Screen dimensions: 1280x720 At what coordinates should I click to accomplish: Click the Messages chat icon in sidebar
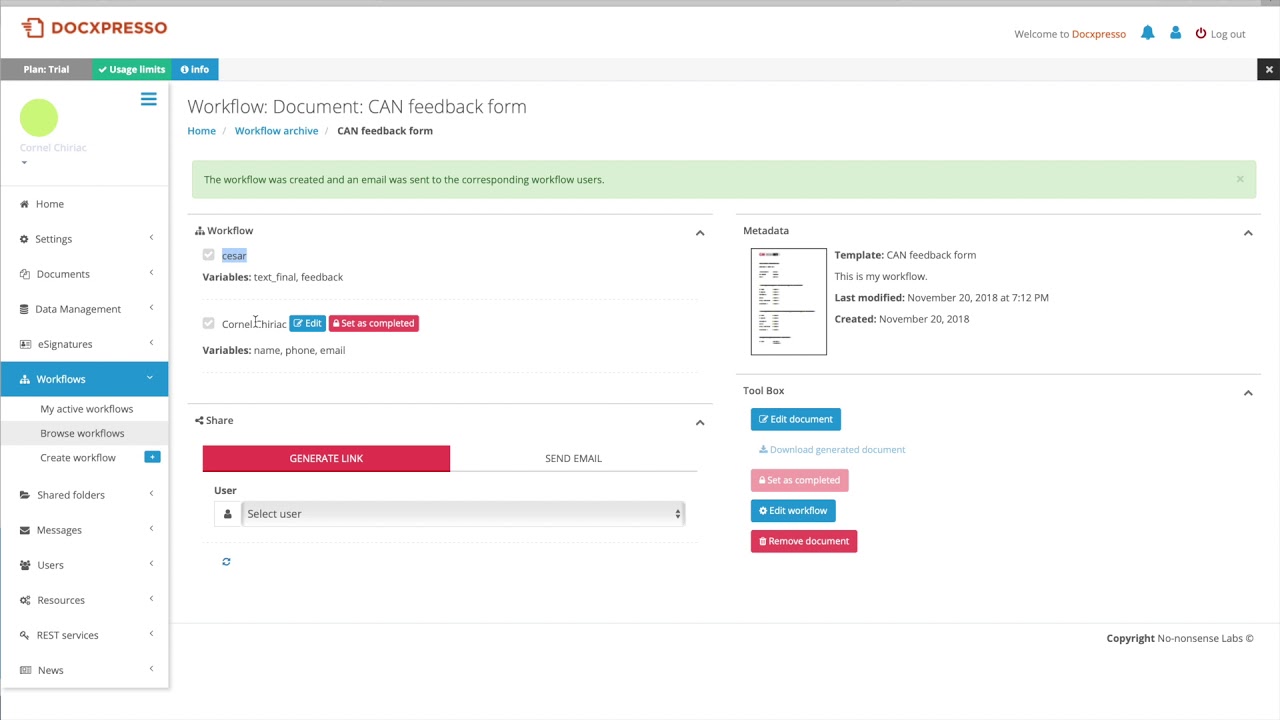pos(25,530)
